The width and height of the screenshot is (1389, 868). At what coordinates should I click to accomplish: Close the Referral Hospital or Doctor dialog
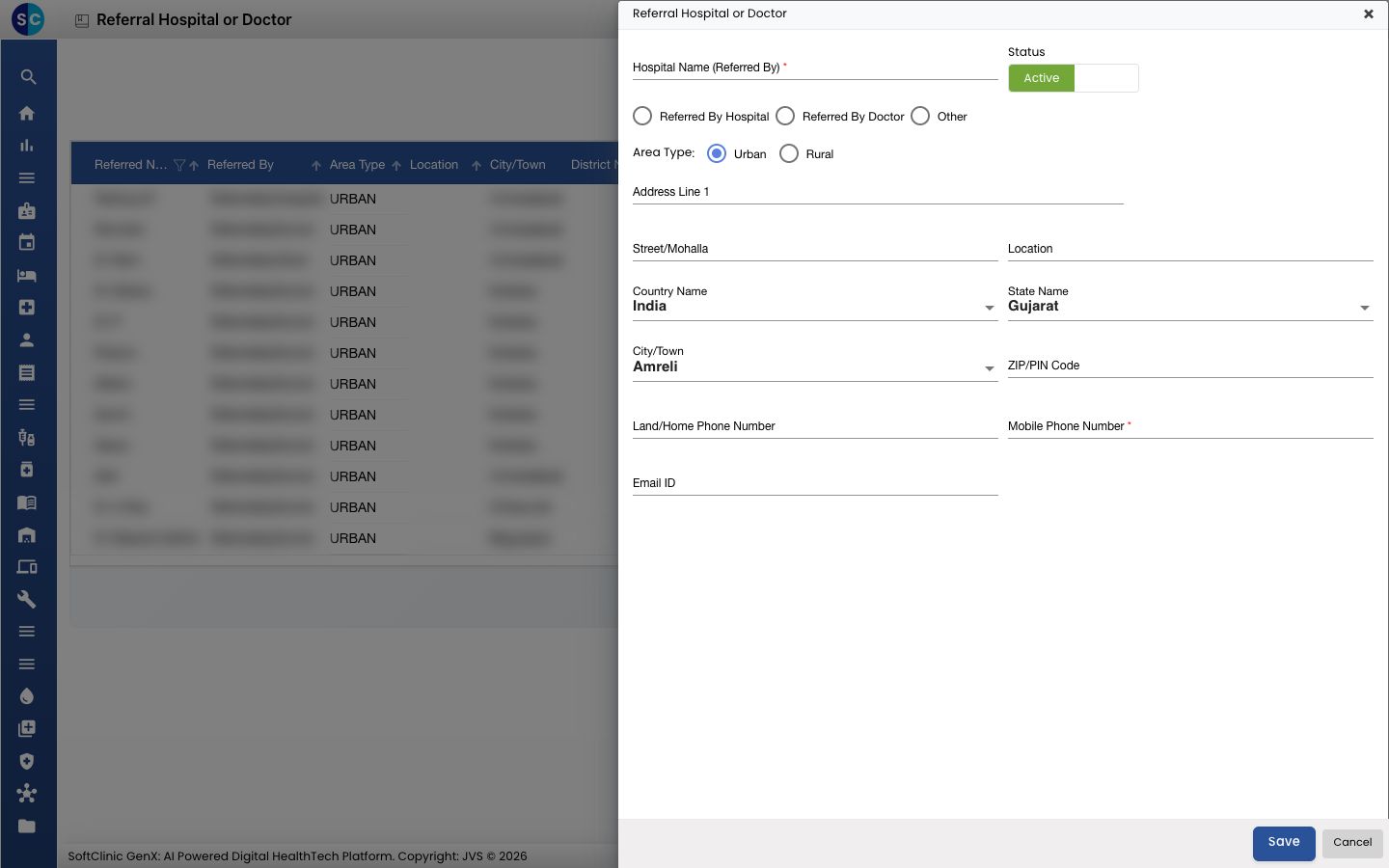(1369, 14)
